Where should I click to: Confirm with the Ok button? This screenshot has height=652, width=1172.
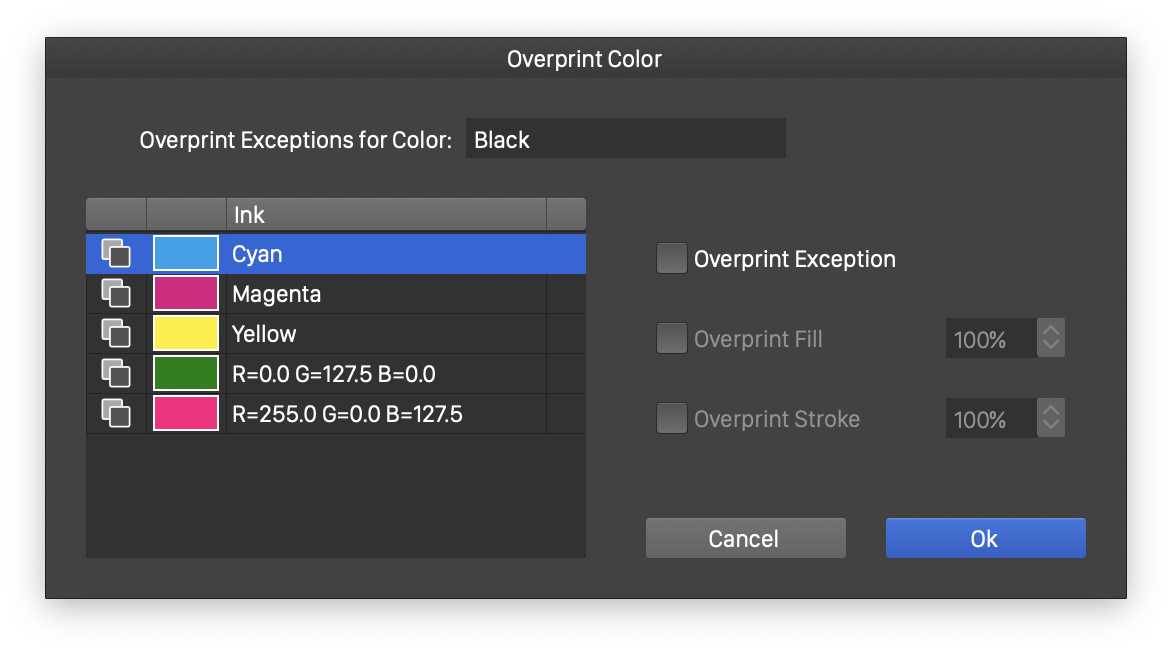(985, 538)
